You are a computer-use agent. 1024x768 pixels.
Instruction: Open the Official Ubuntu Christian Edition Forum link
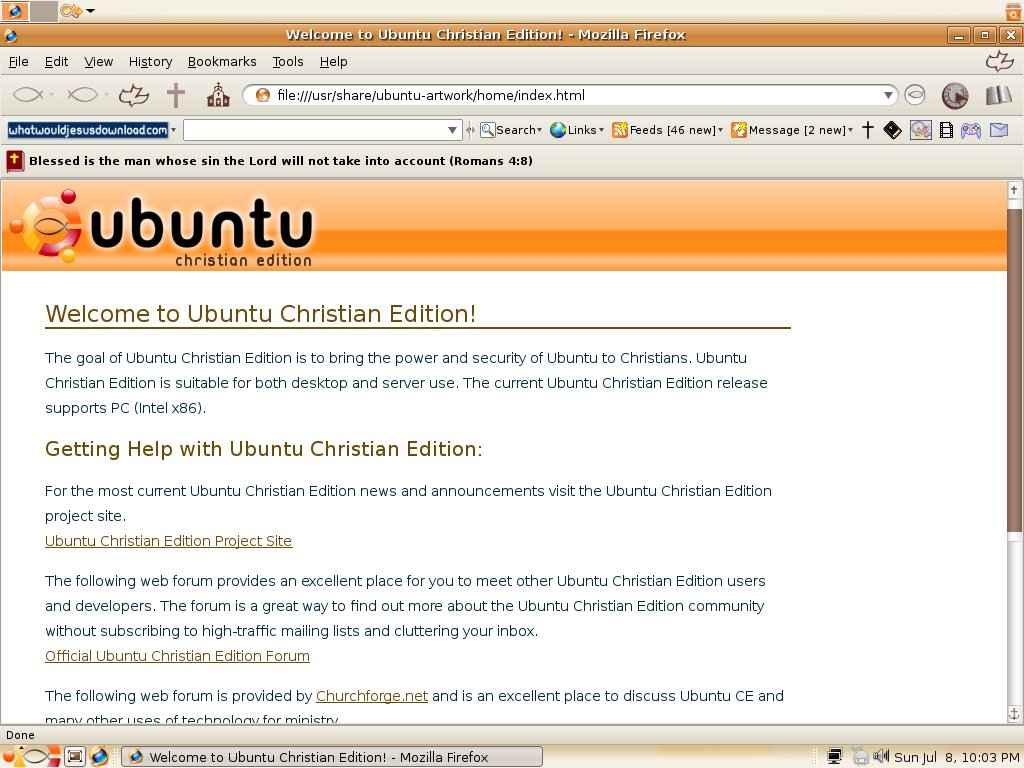pyautogui.click(x=177, y=656)
